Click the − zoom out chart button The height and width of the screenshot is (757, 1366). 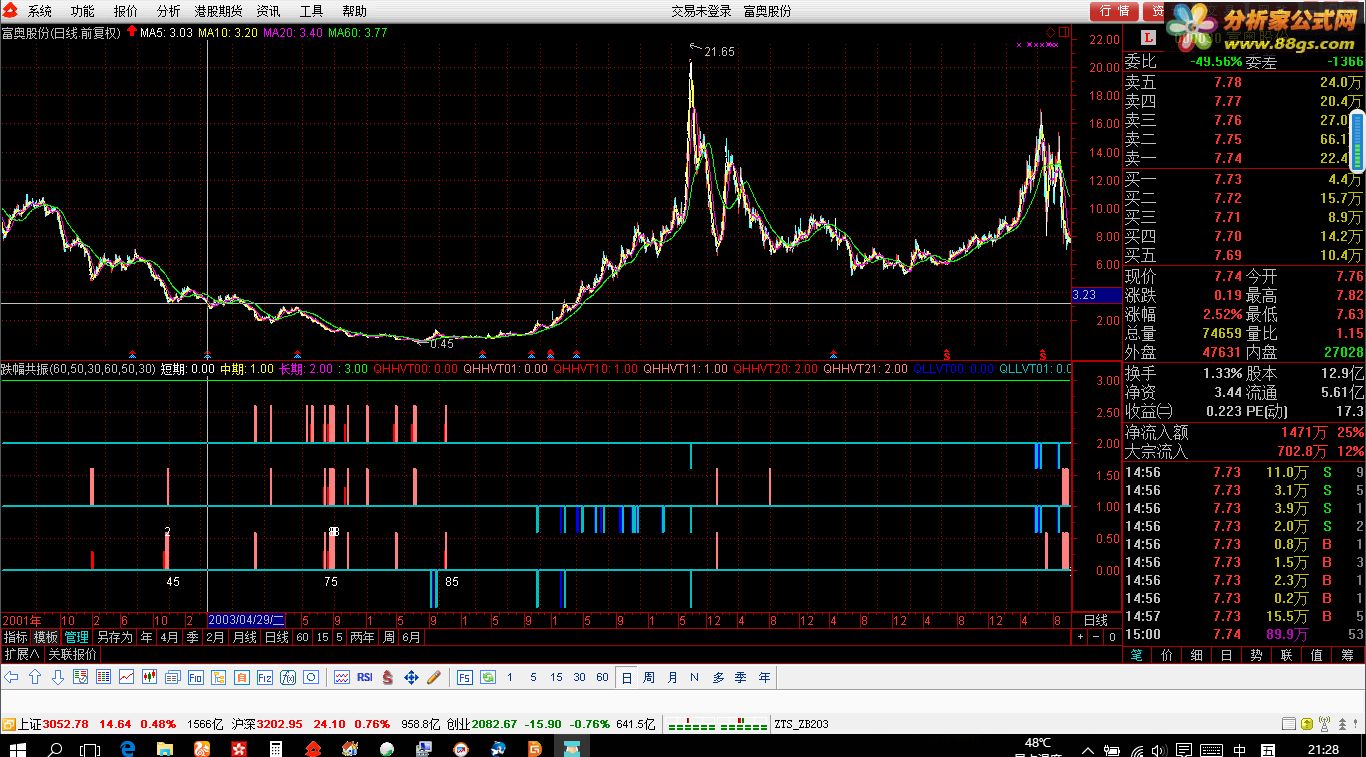click(x=1096, y=637)
